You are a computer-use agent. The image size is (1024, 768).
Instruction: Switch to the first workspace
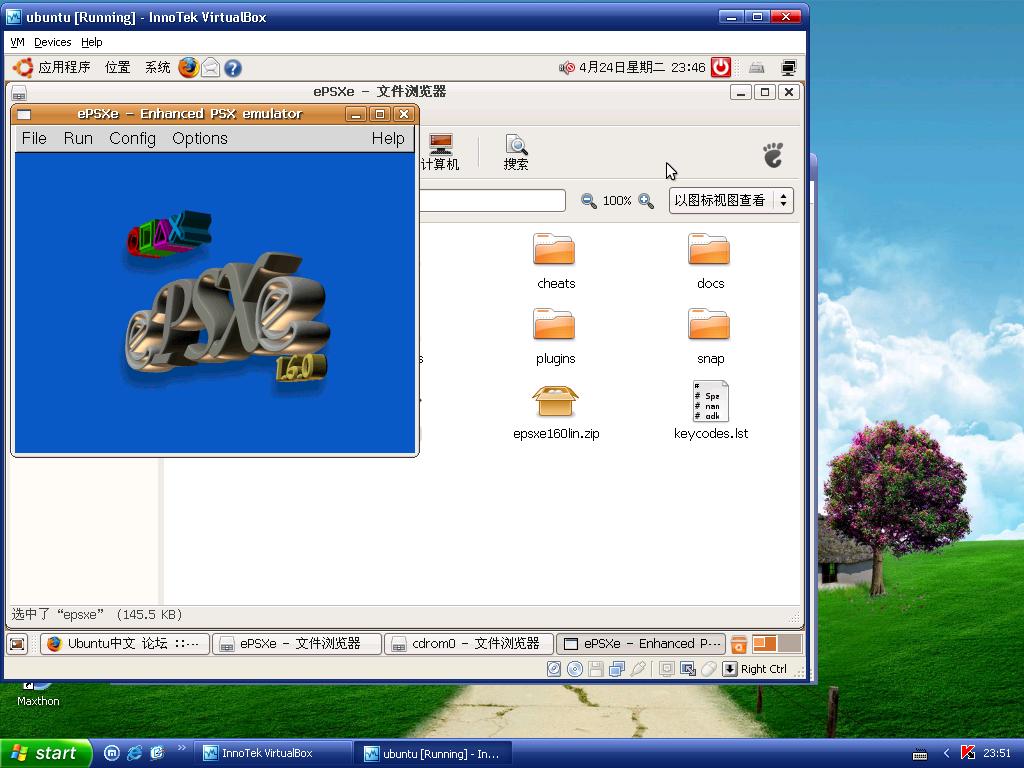click(x=764, y=644)
